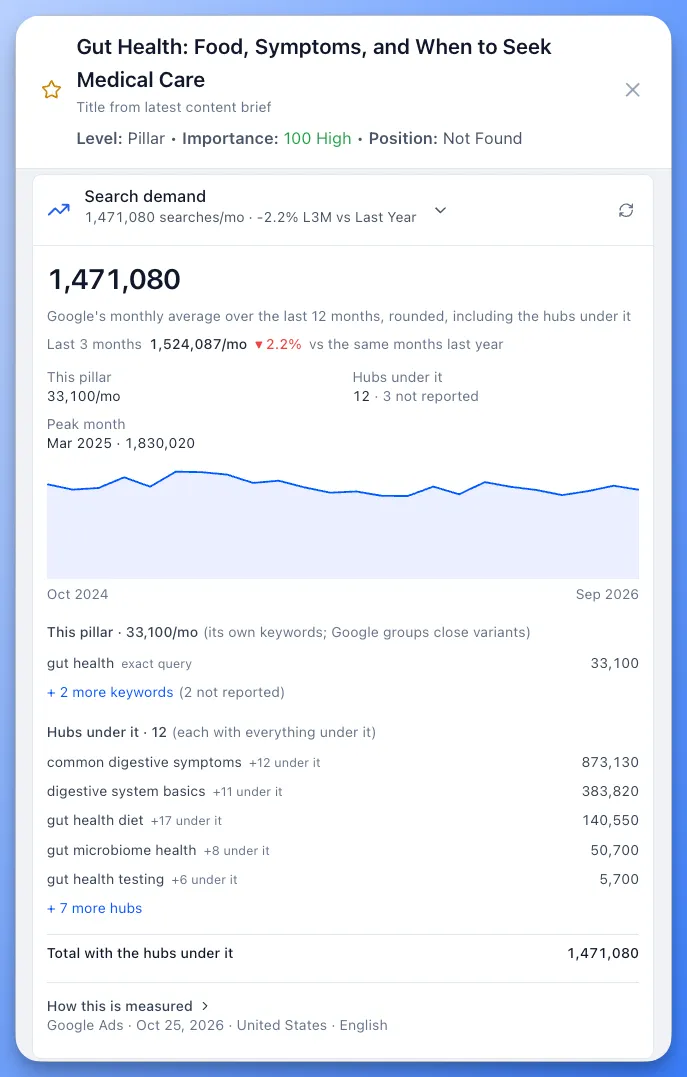Click the 50,700 value
Image resolution: width=687 pixels, height=1077 pixels.
click(x=614, y=850)
